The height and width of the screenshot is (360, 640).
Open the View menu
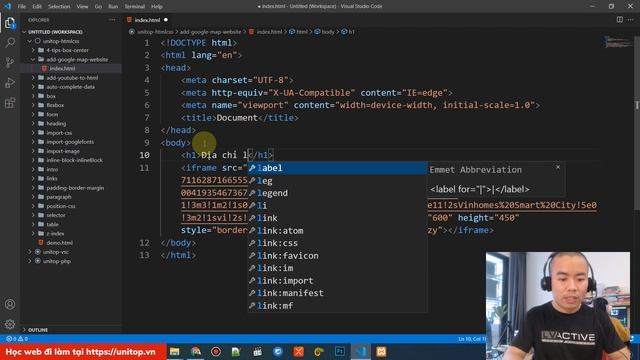pos(82,7)
